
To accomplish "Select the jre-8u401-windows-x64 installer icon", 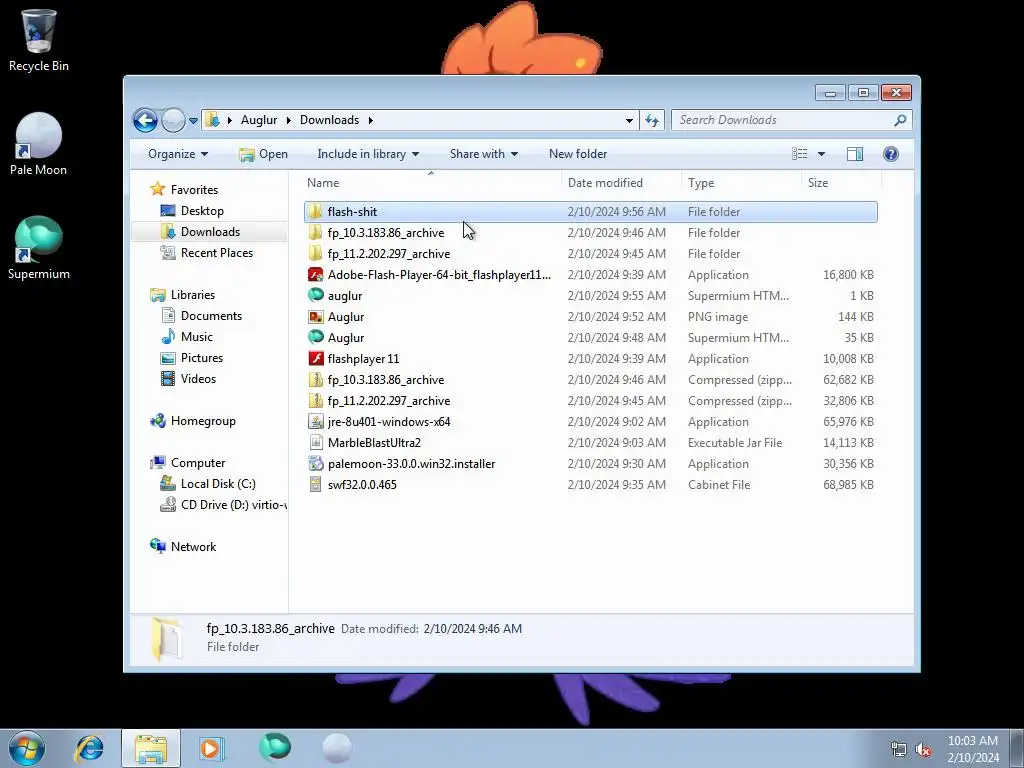I will [315, 422].
